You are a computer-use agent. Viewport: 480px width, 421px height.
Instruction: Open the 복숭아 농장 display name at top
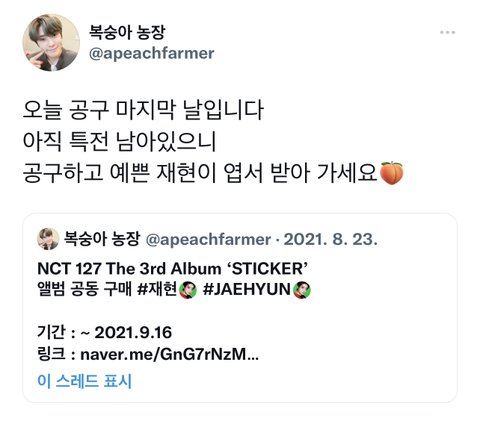point(127,32)
